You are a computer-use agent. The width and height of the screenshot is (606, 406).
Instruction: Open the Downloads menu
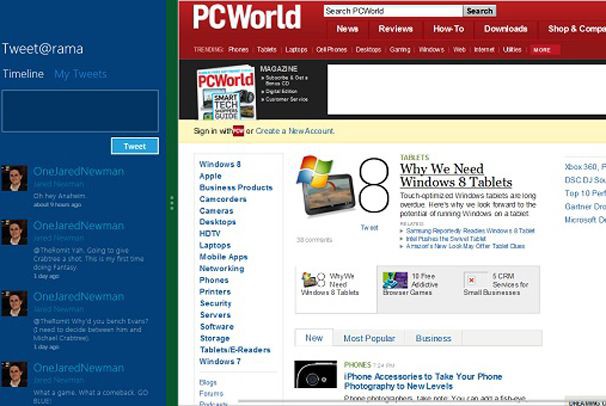click(506, 29)
